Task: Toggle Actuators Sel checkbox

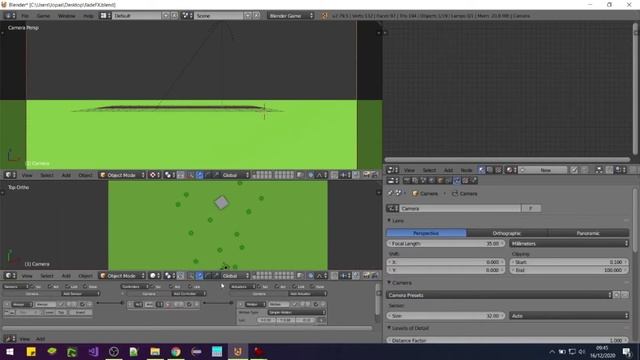Action: 259,287
